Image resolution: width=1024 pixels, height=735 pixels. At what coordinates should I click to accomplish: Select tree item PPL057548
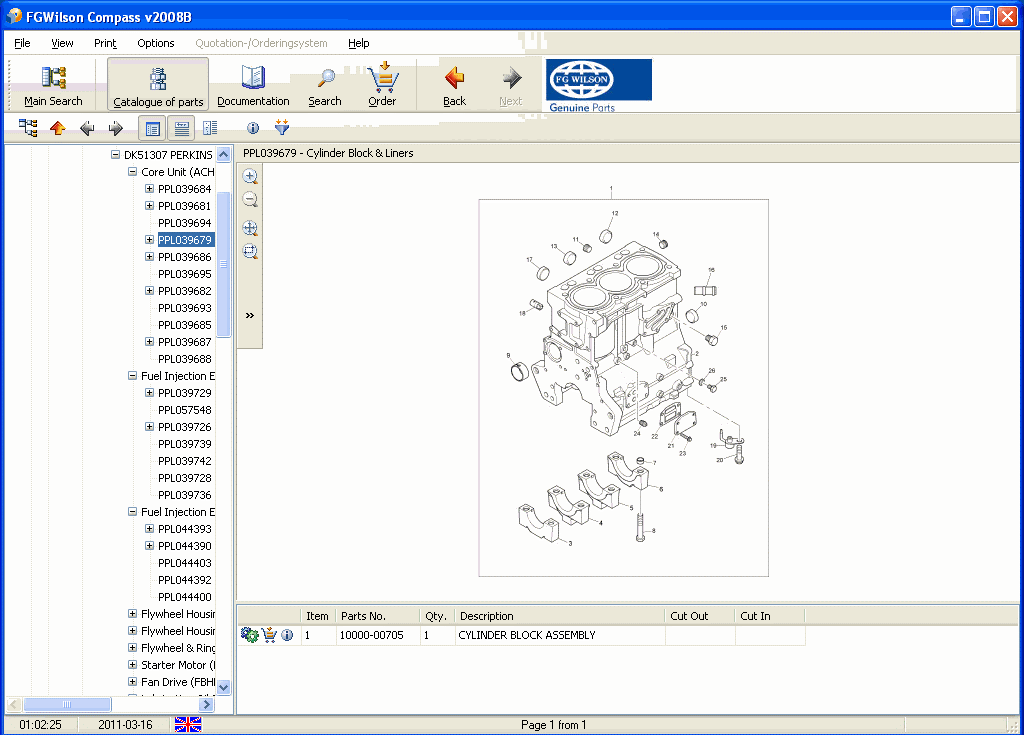tap(185, 410)
